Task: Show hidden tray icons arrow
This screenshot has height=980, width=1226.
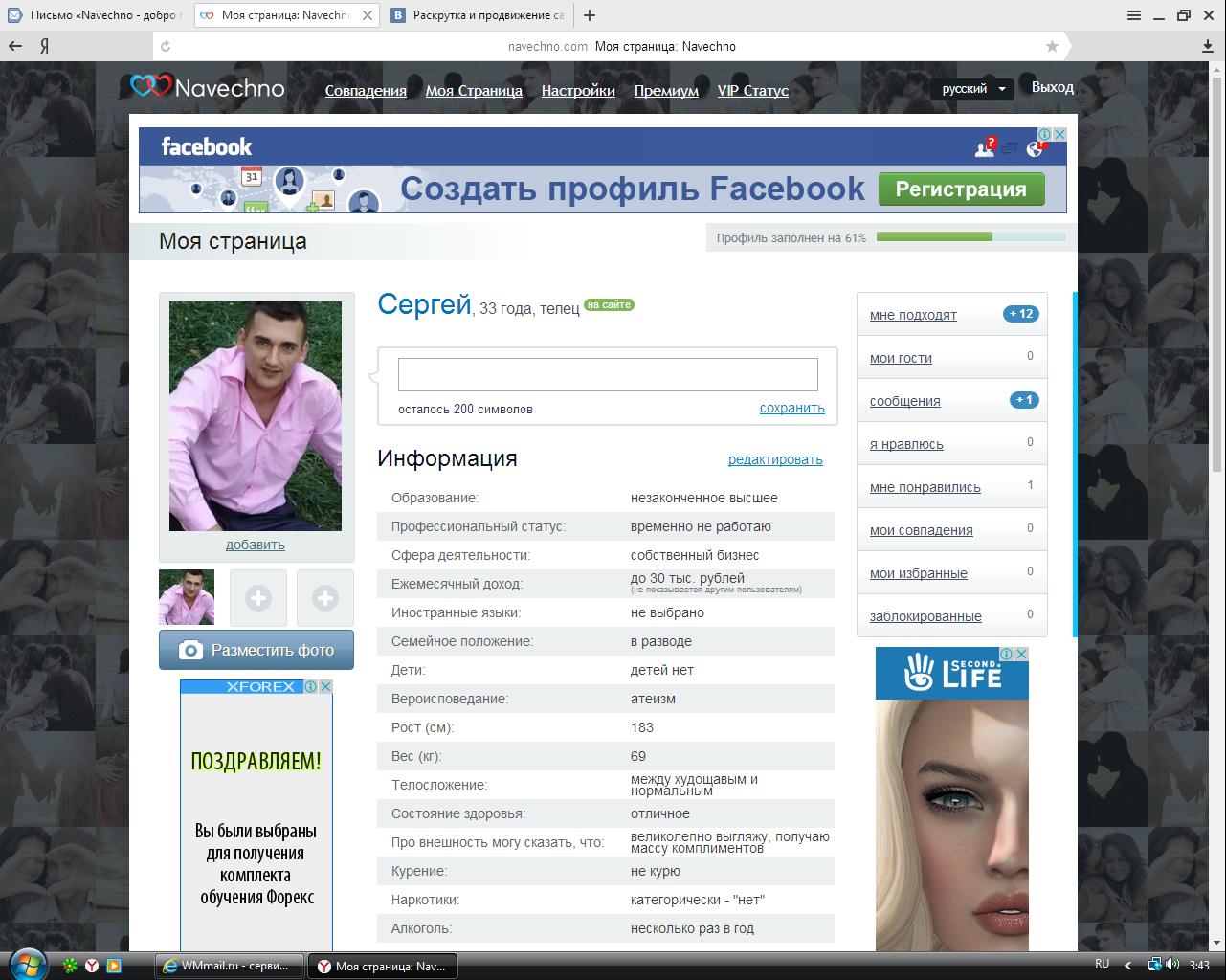Action: 1128,965
